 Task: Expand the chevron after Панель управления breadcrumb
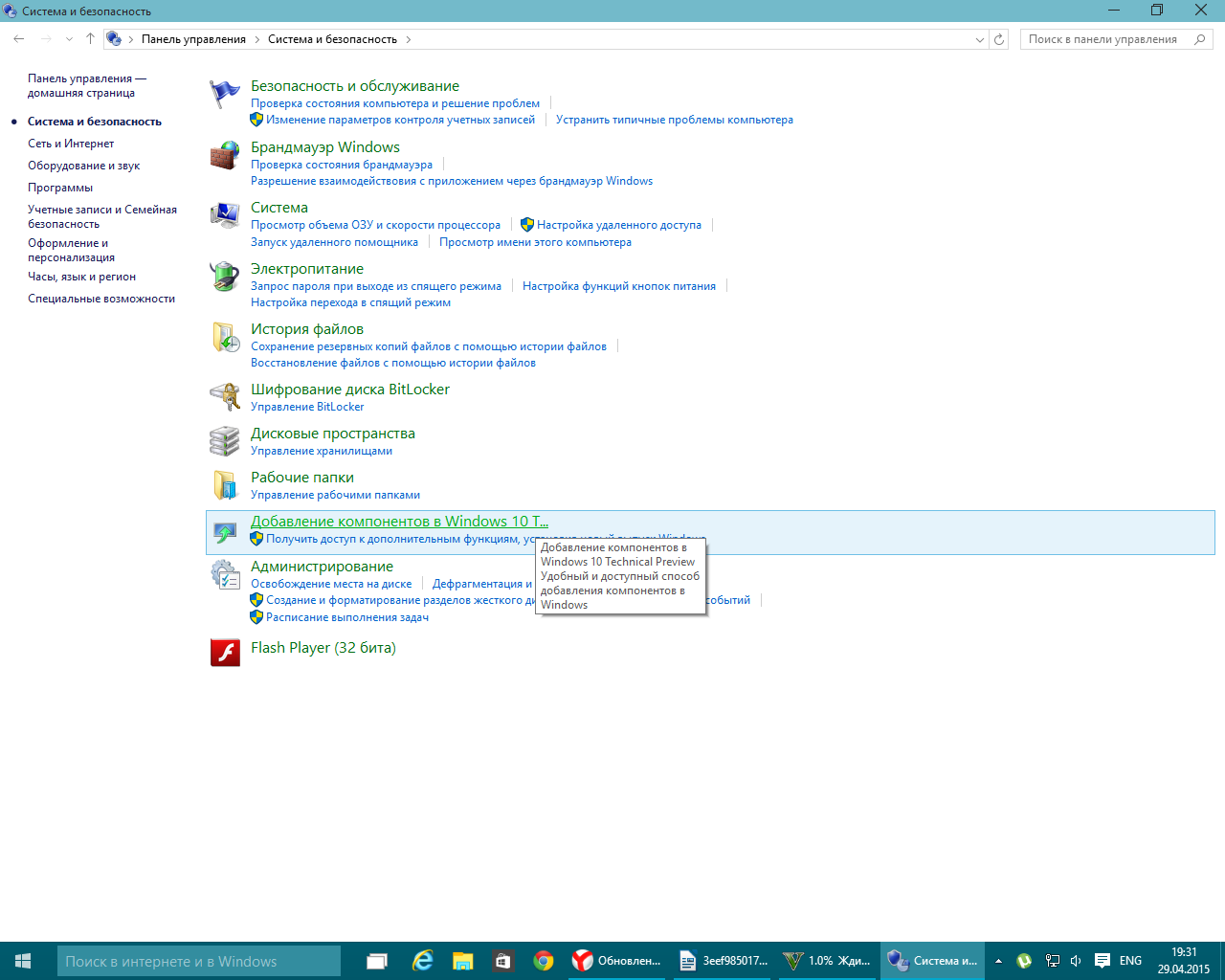pyautogui.click(x=256, y=39)
